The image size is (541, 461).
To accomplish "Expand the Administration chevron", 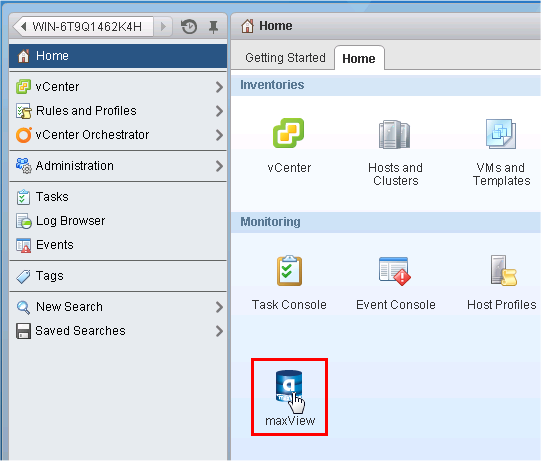I will click(219, 166).
